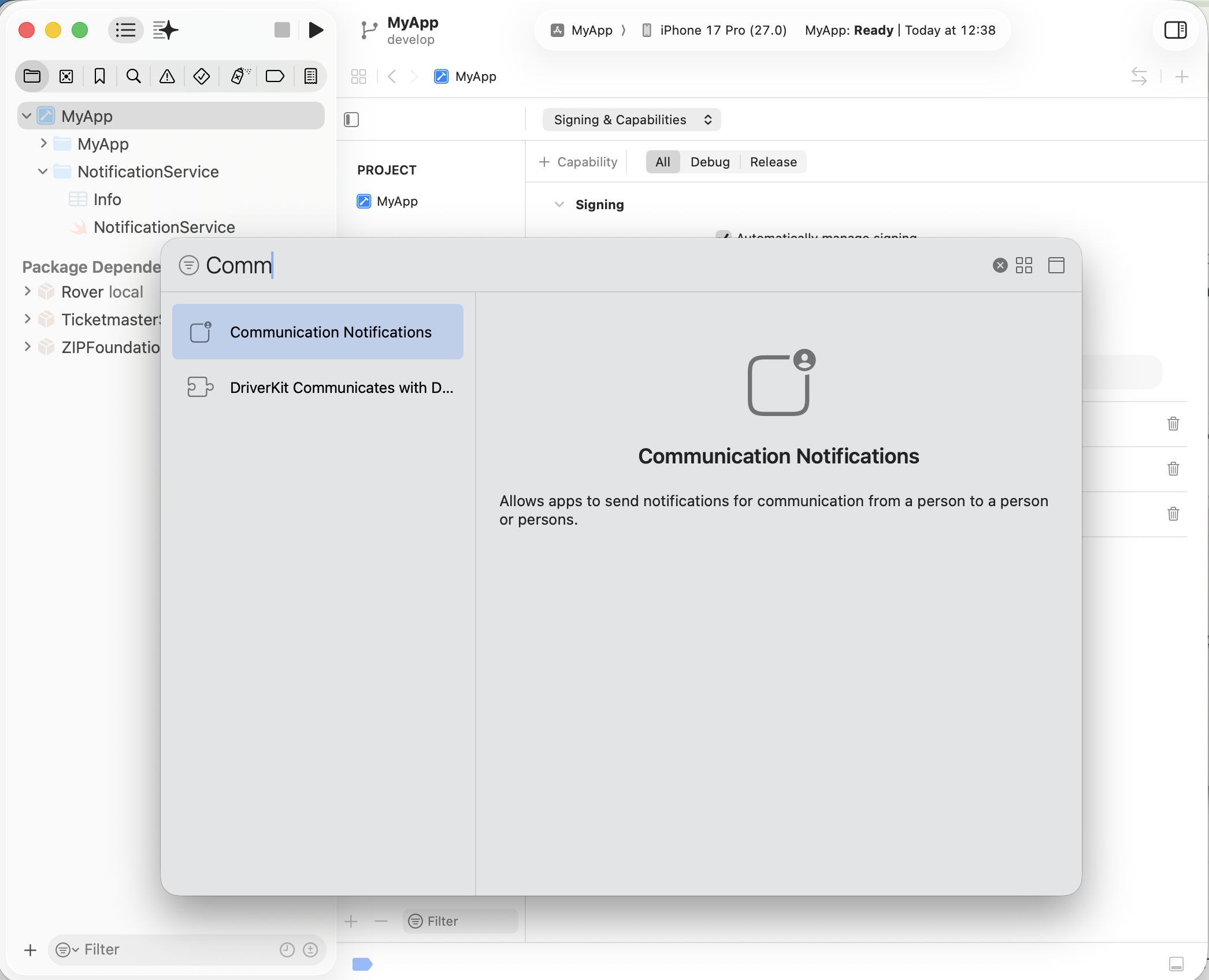Click the Run play button
This screenshot has width=1209, height=980.
[x=316, y=30]
